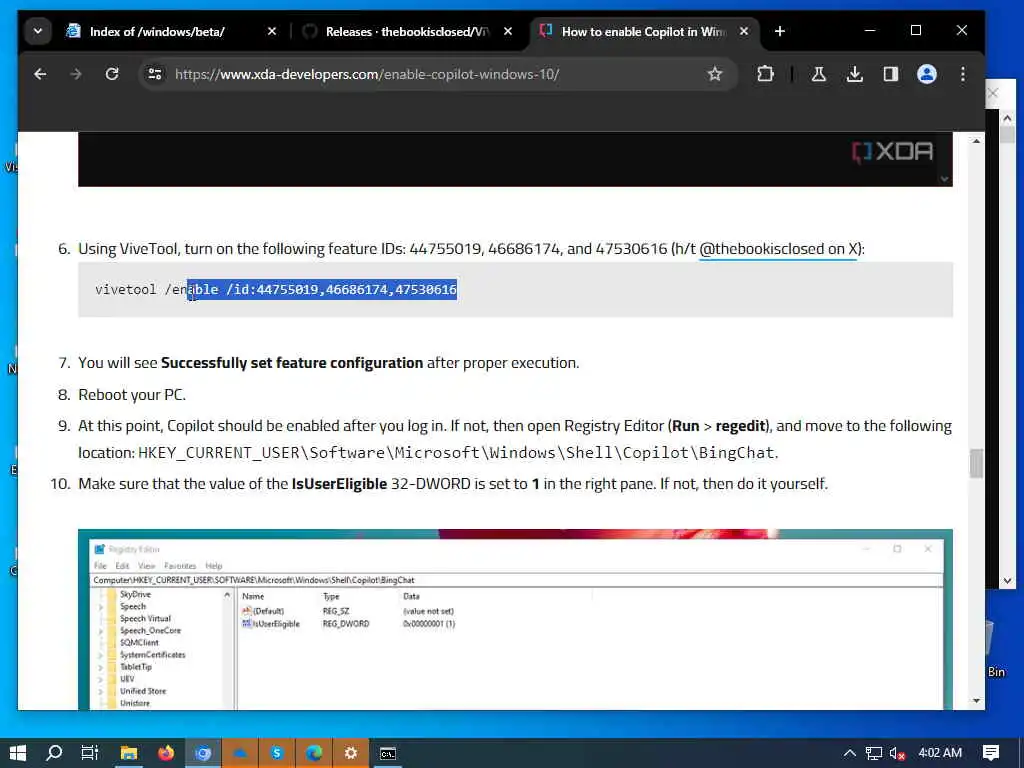
Task: Go back to previous page
Action: tap(40, 74)
